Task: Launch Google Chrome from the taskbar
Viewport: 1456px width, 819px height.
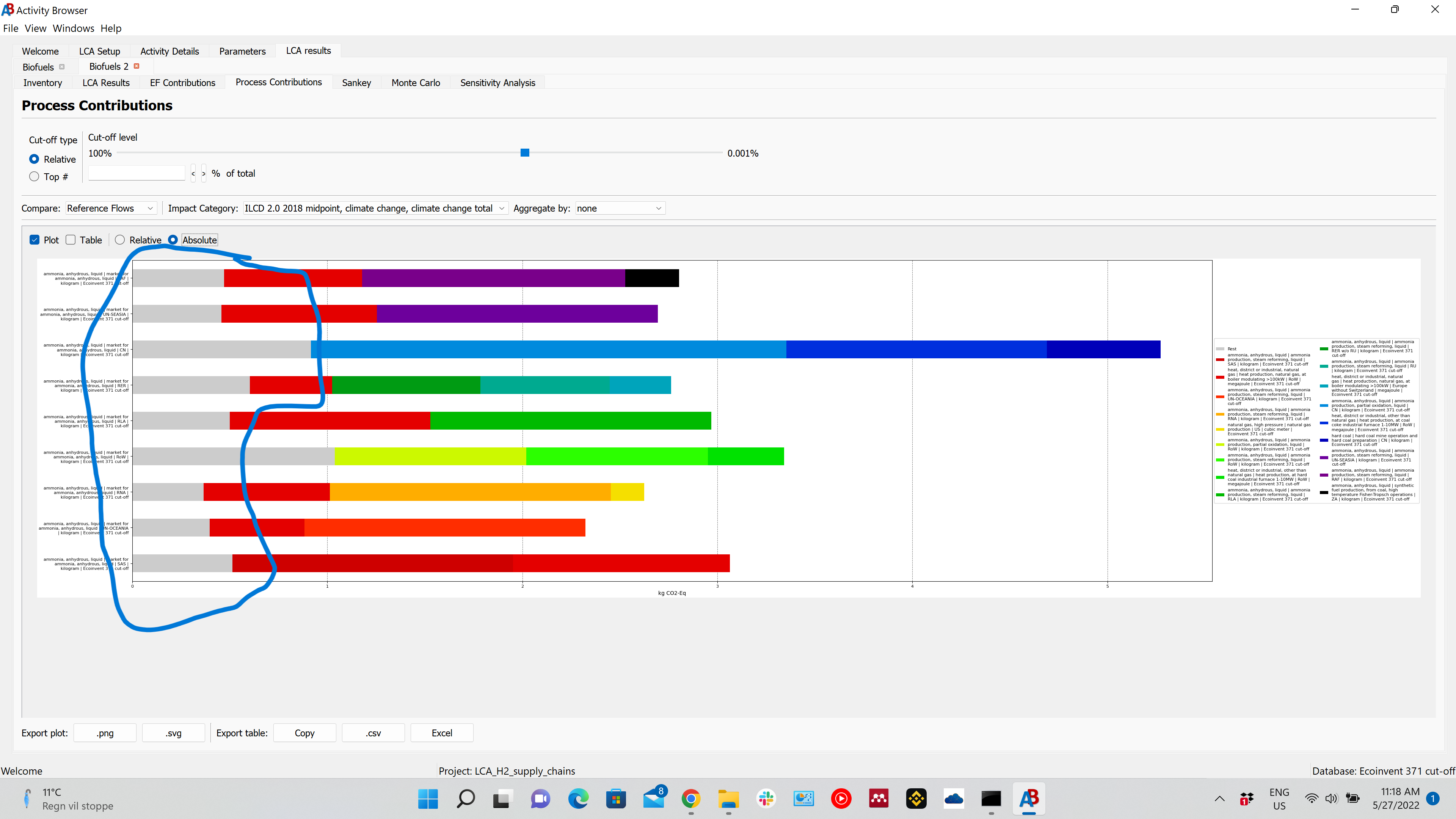Action: pos(691,799)
